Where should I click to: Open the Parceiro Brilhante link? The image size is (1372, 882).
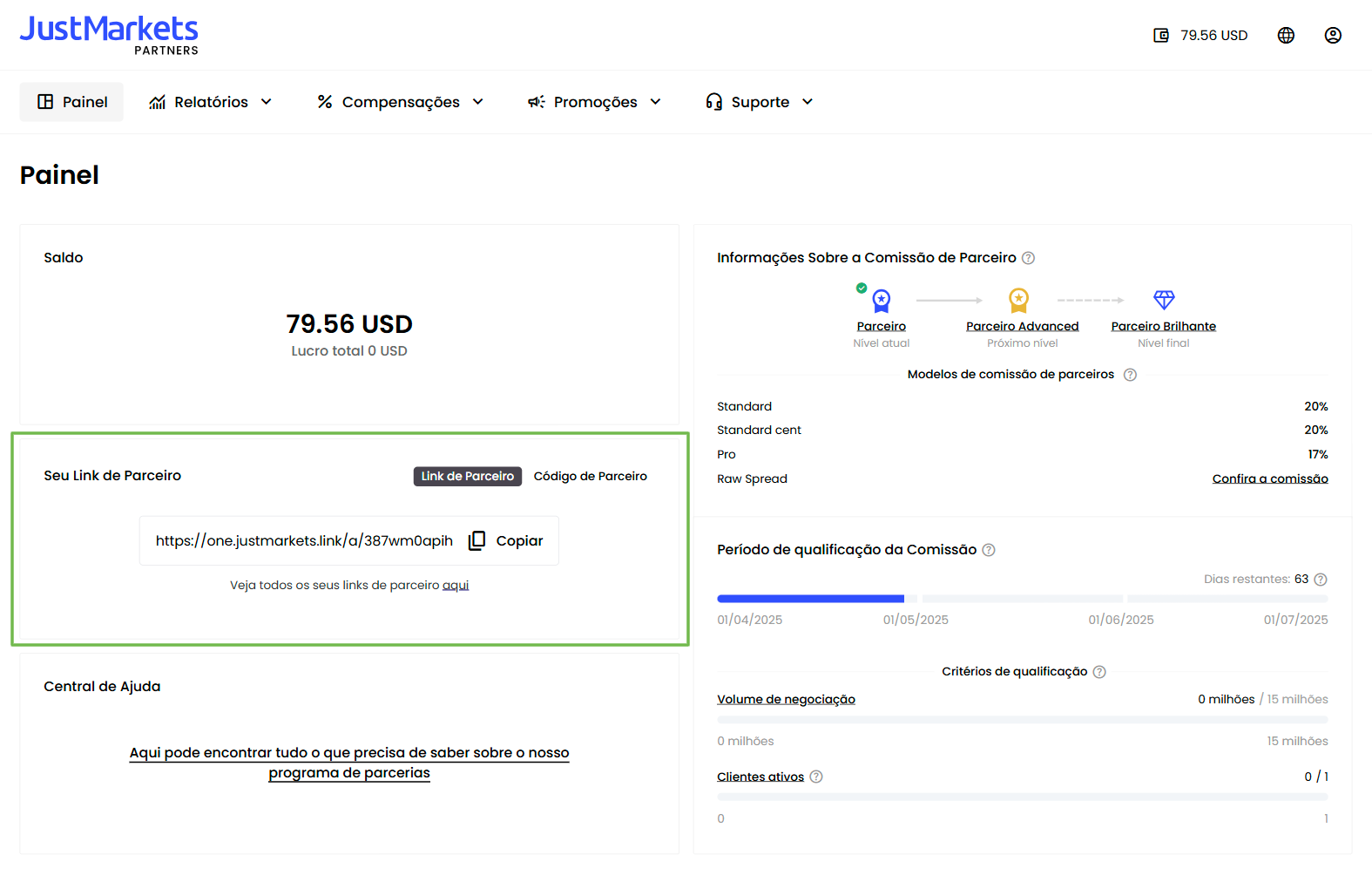(1164, 327)
